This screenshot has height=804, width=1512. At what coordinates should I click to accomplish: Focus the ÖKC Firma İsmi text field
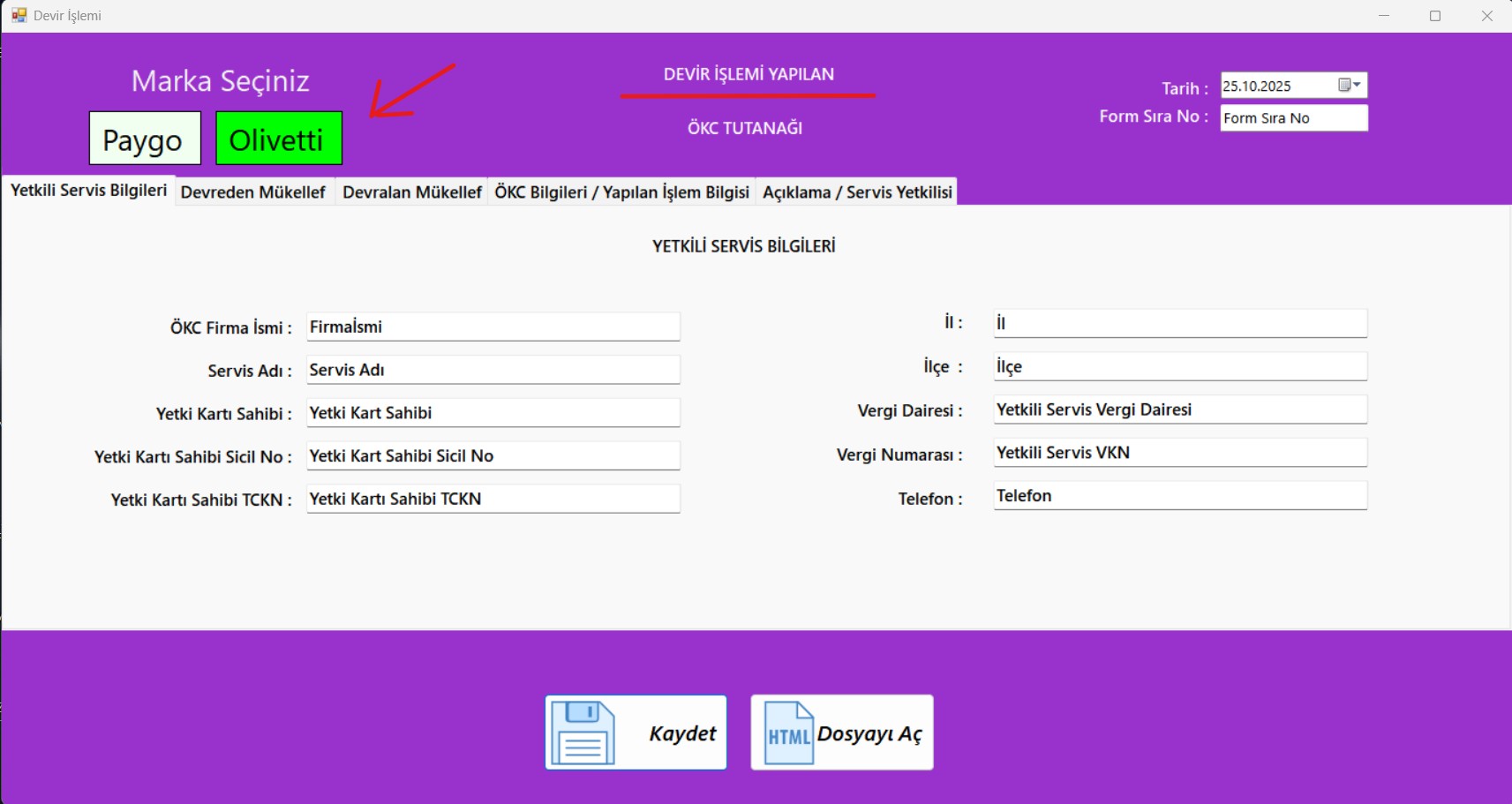coord(493,327)
